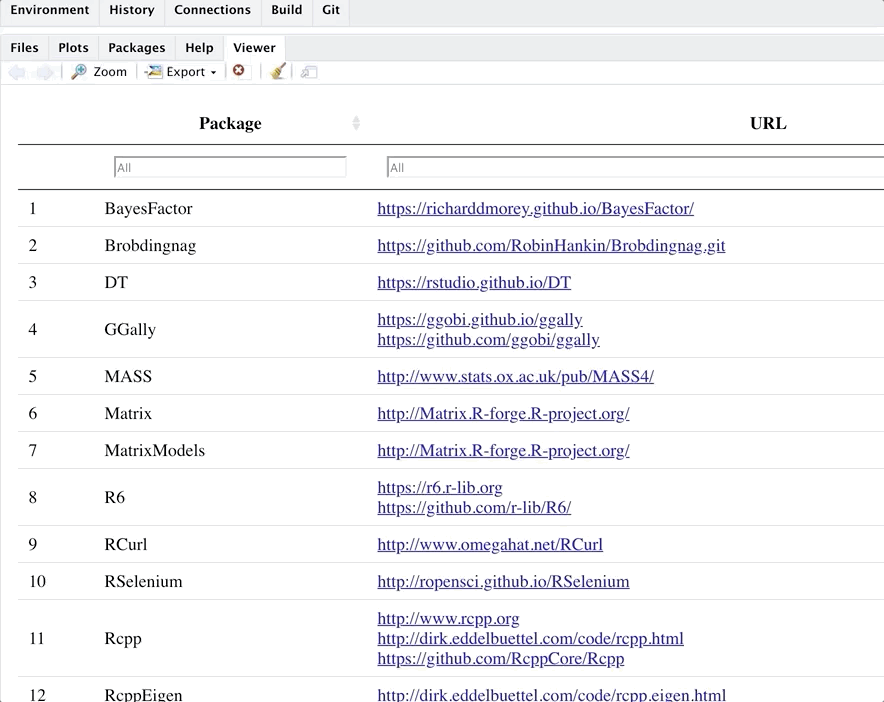The width and height of the screenshot is (884, 702).
Task: Open the BayesFactor github.io link
Action: point(536,209)
